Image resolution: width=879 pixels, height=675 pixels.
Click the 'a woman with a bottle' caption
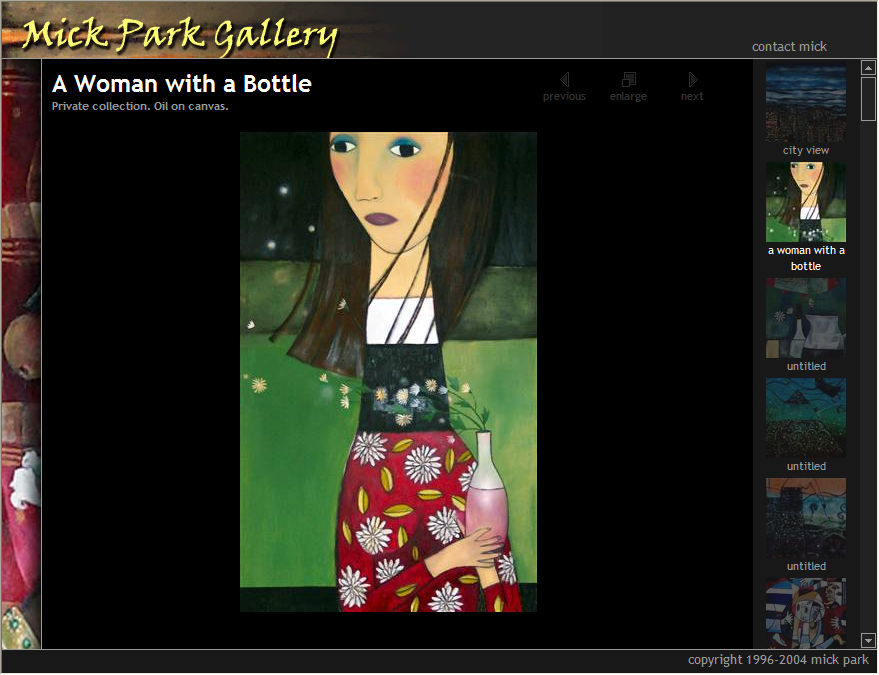tap(806, 258)
